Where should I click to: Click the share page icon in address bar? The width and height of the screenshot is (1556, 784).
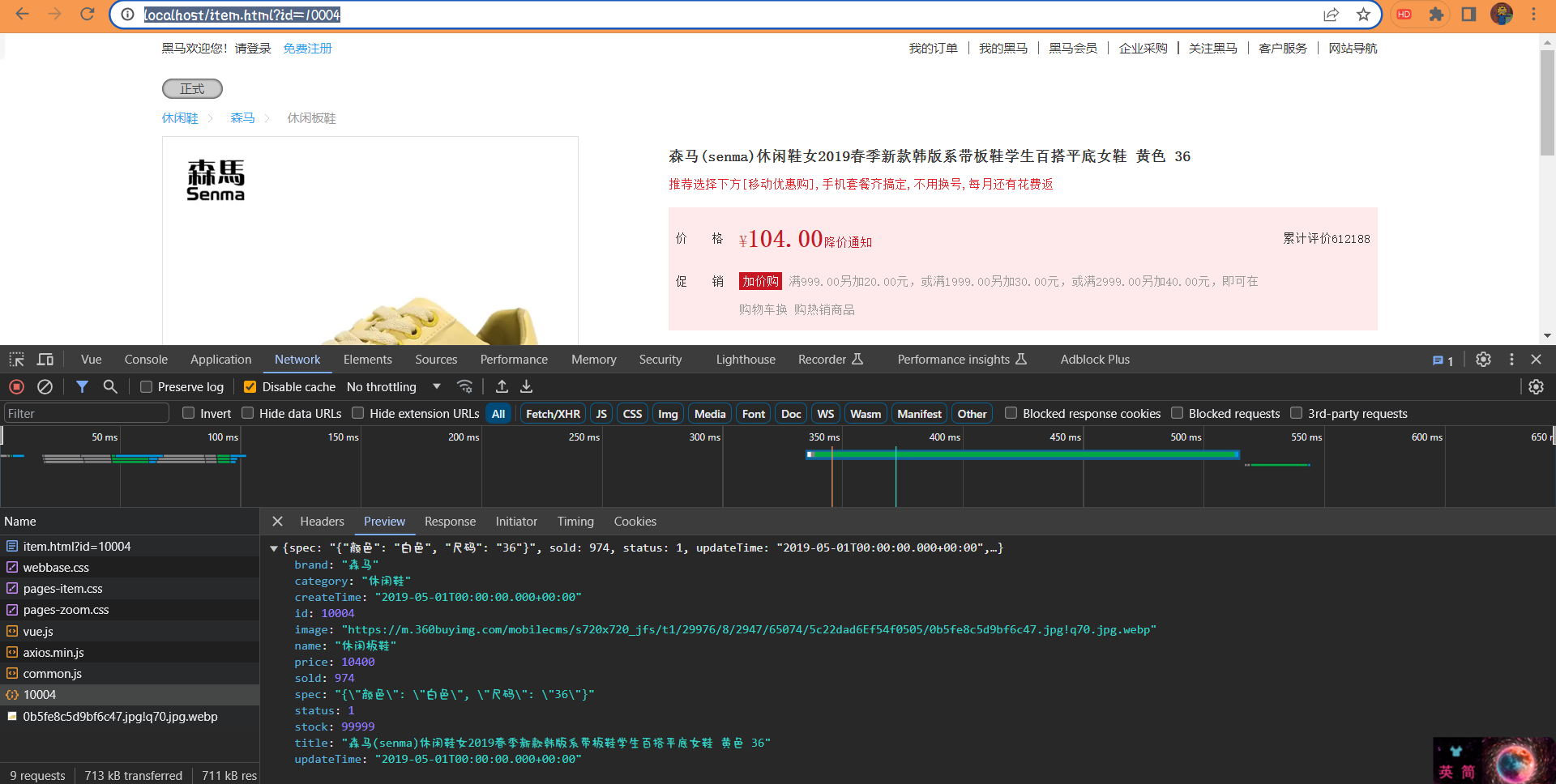pyautogui.click(x=1331, y=15)
